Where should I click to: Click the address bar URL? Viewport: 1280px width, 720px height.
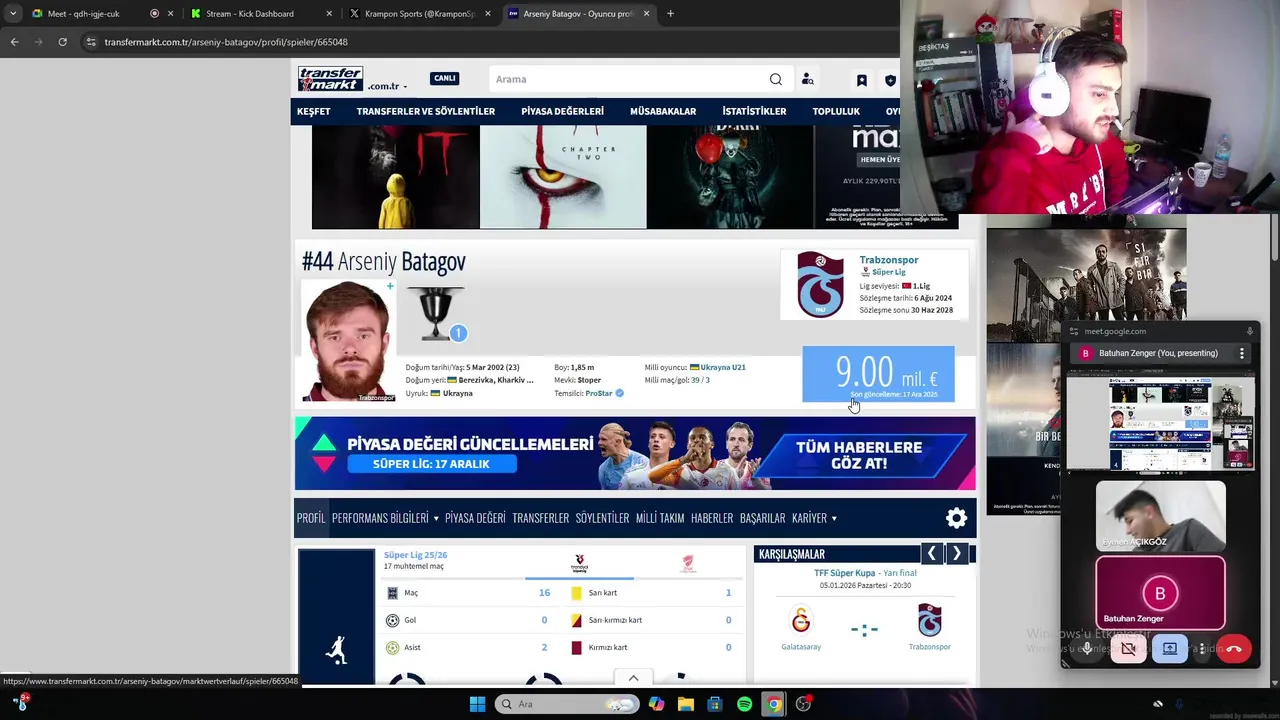pyautogui.click(x=226, y=42)
